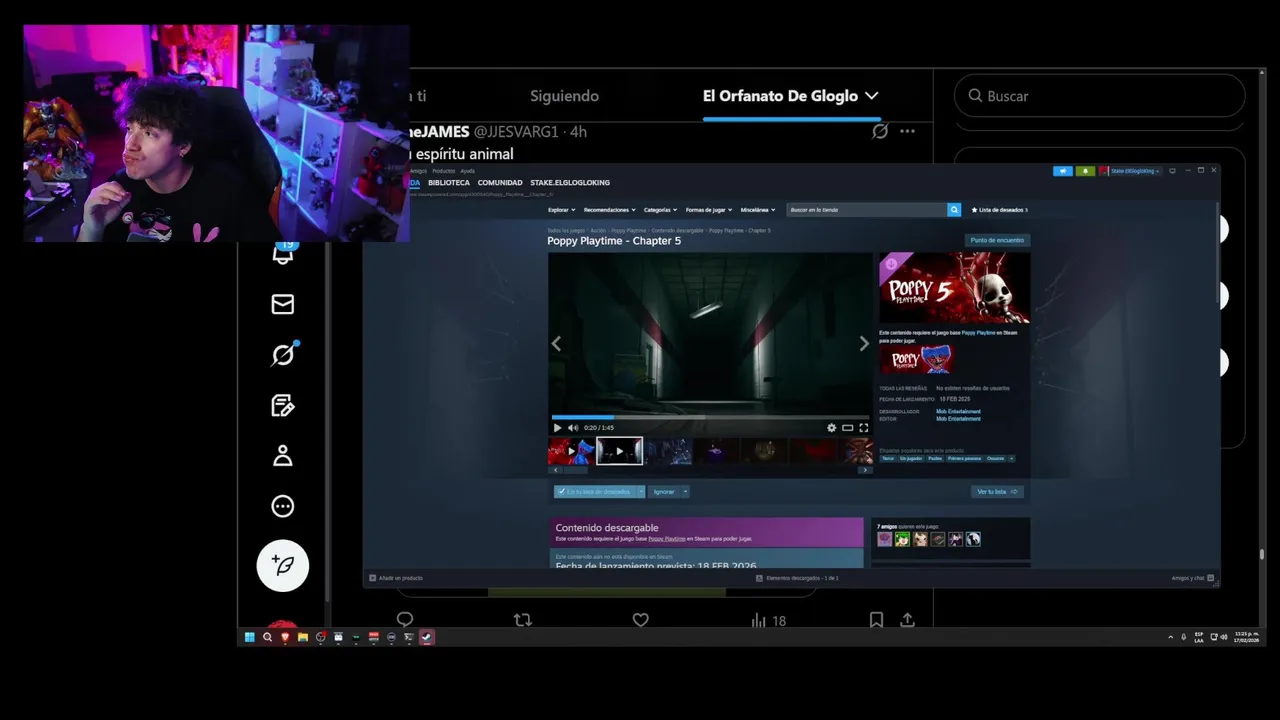Viewport: 1280px width, 720px height.
Task: Click the green Steam notifications bell
Action: 1085,171
